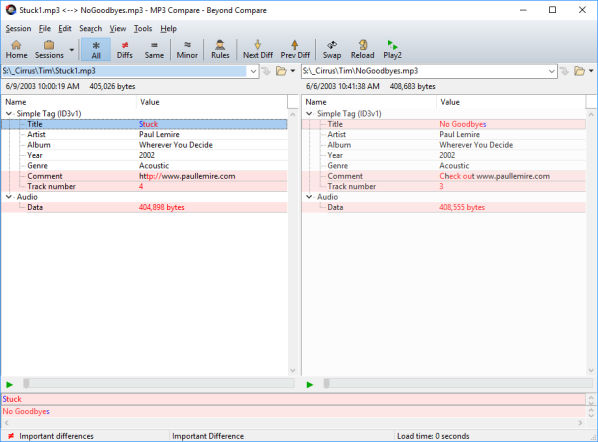Reload the comparison
Viewport: 598px width, 442px height.
(x=362, y=50)
